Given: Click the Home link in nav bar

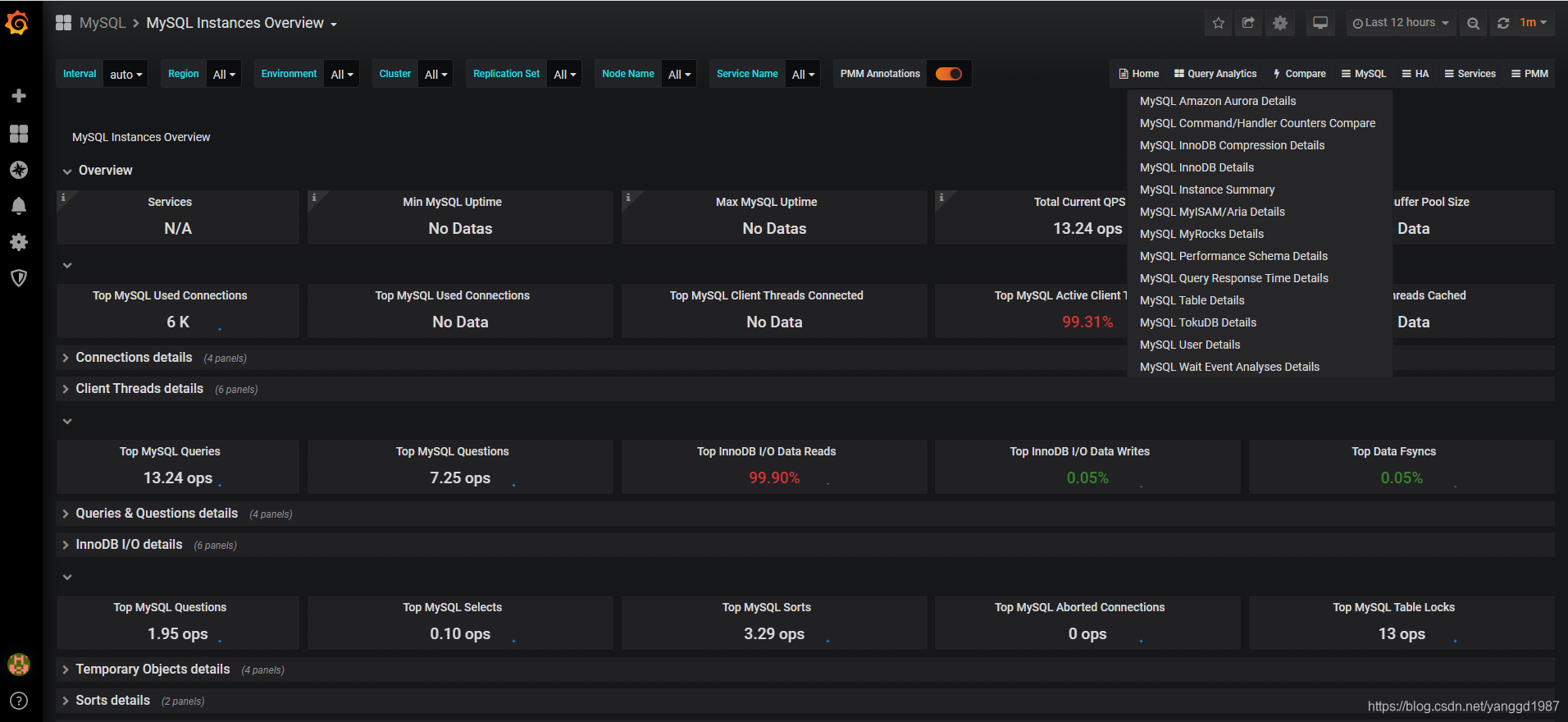Looking at the screenshot, I should (1139, 74).
